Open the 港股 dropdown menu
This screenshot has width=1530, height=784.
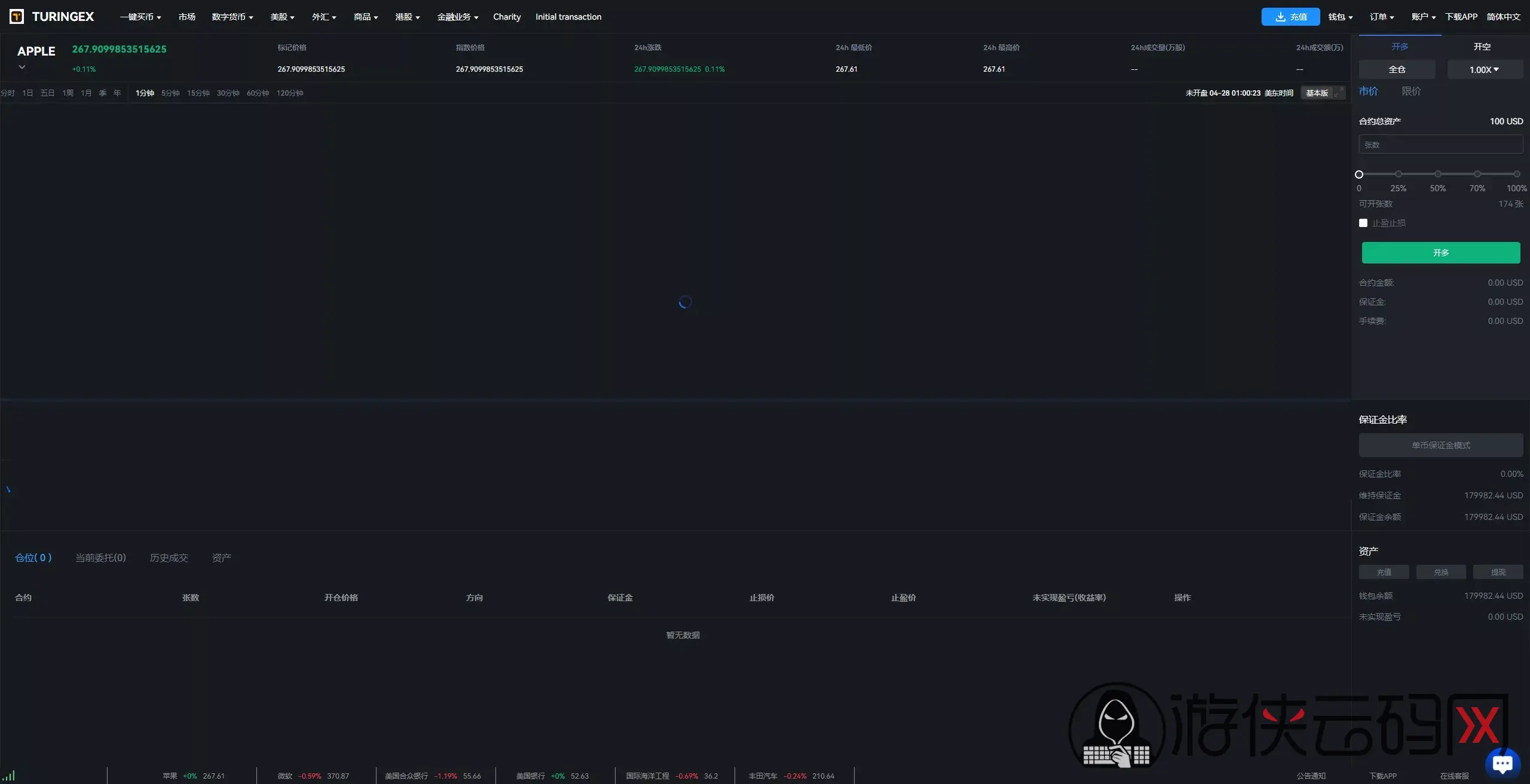coord(408,17)
